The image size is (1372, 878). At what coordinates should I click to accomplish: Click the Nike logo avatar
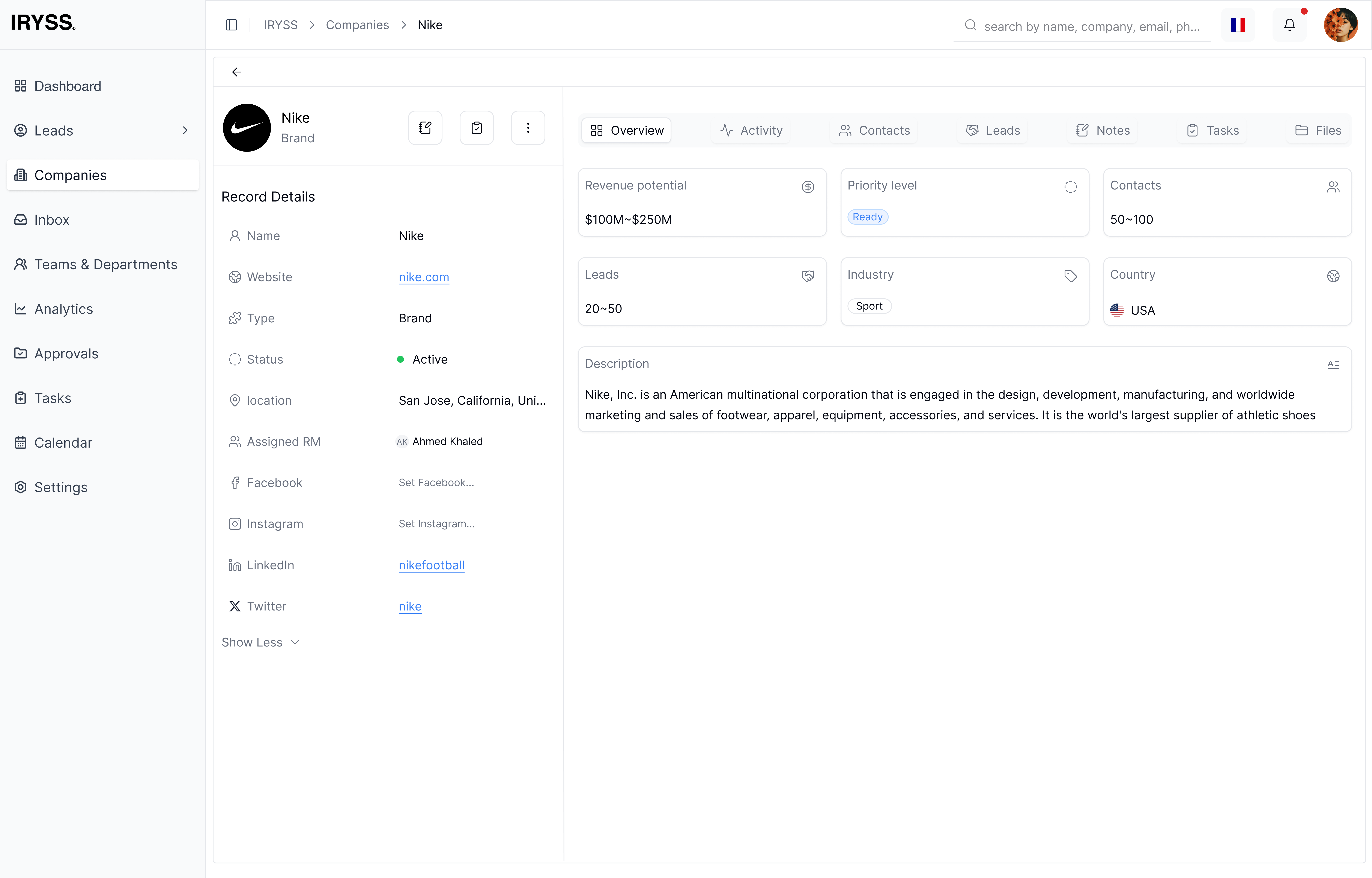click(247, 128)
